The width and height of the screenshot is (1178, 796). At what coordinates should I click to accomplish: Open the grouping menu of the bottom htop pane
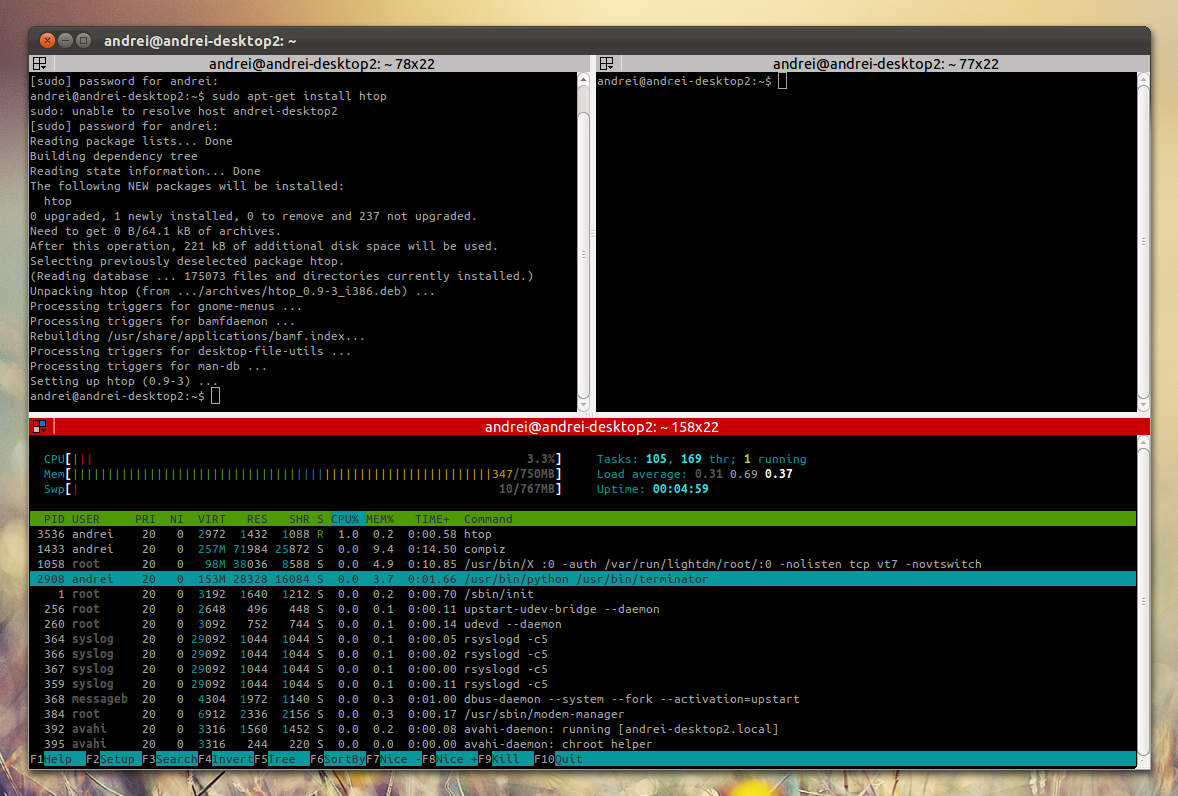[x=38, y=426]
